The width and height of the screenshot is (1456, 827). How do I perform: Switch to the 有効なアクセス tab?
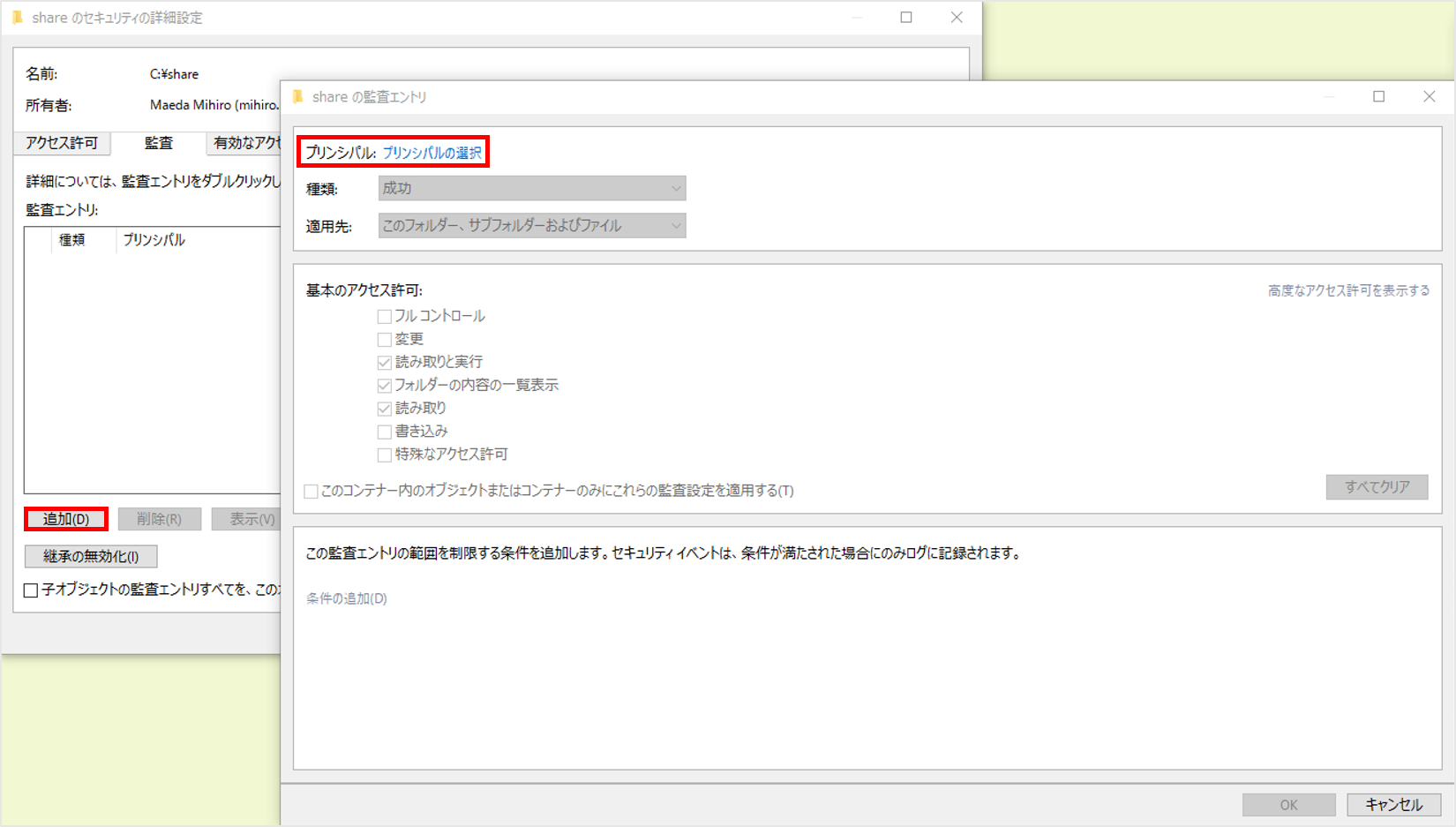point(244,143)
